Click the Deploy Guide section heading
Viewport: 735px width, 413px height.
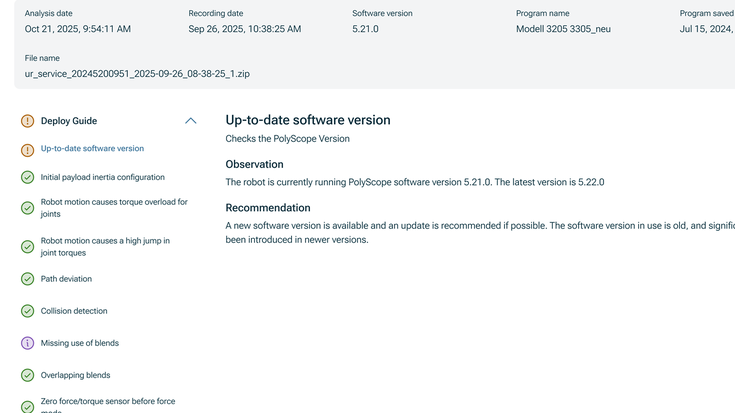point(69,121)
